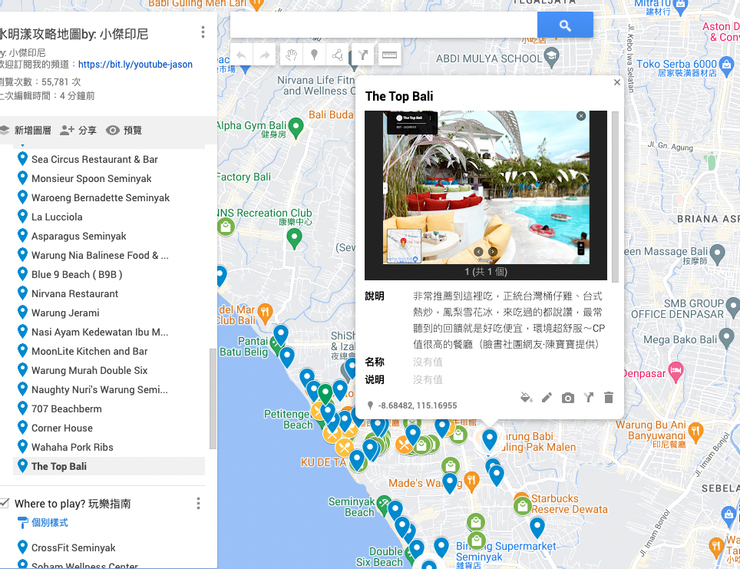This screenshot has height=569, width=740.
Task: Edit The Top Bali with pencil icon
Action: coord(547,398)
